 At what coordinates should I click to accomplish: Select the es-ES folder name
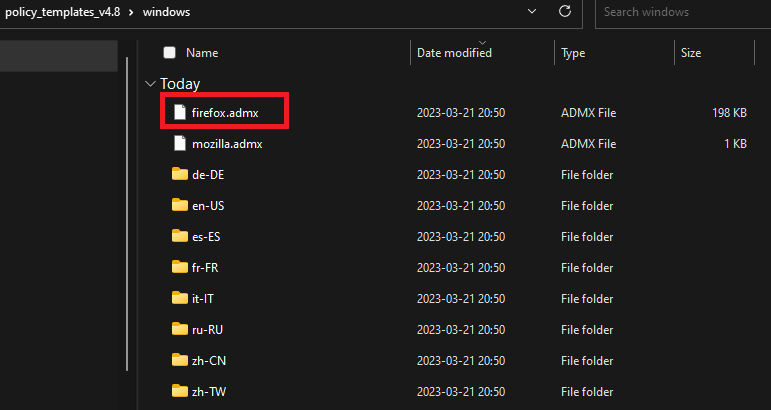tap(206, 236)
